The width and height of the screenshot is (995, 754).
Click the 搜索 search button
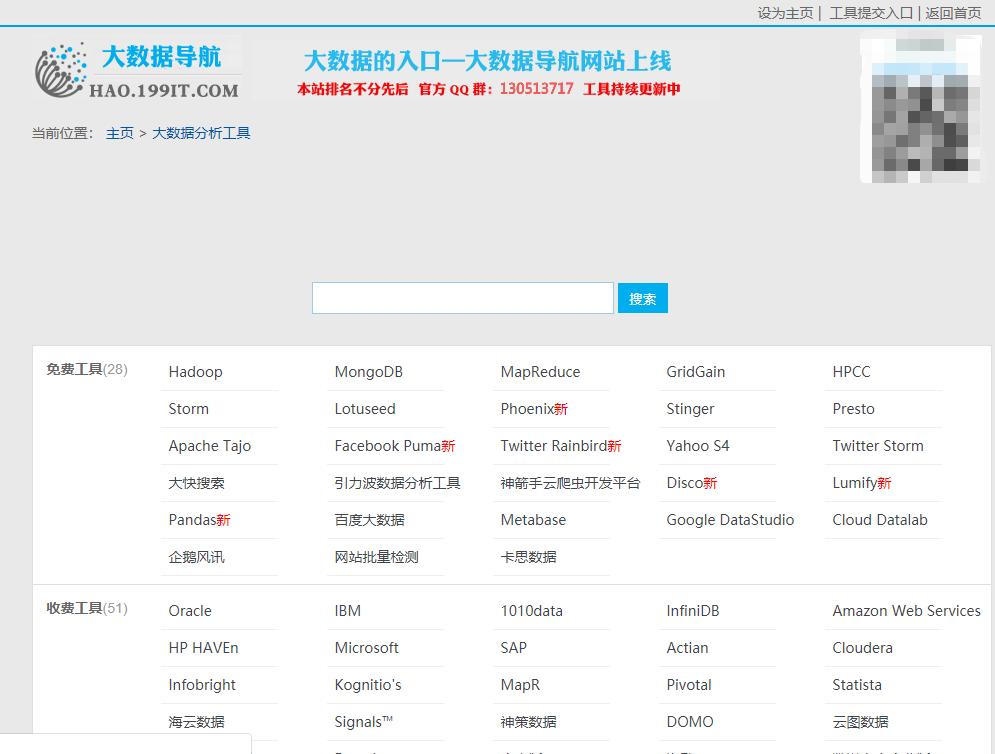642,297
